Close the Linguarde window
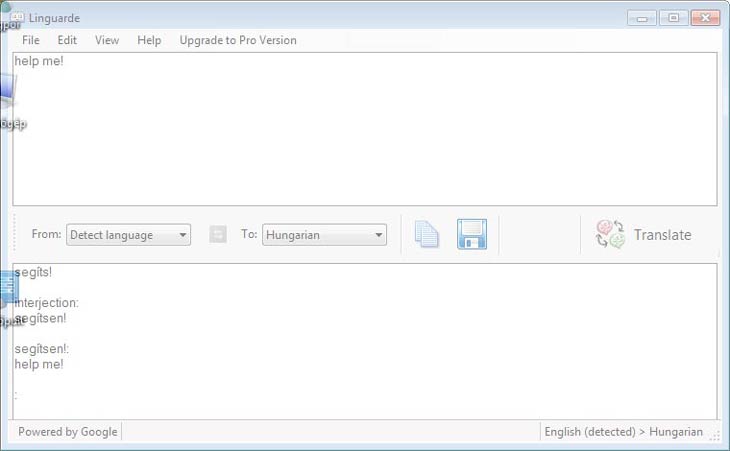Screen dimensions: 730x451 [704, 17]
